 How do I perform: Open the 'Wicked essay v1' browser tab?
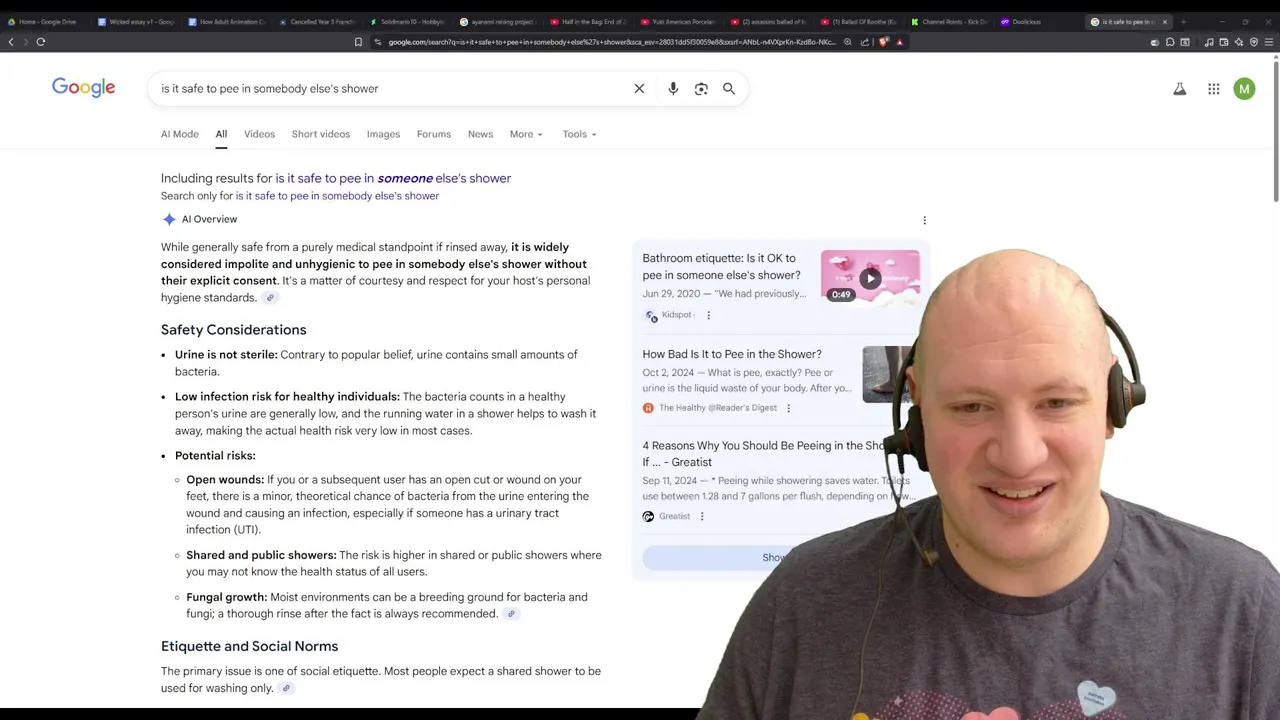click(x=135, y=21)
